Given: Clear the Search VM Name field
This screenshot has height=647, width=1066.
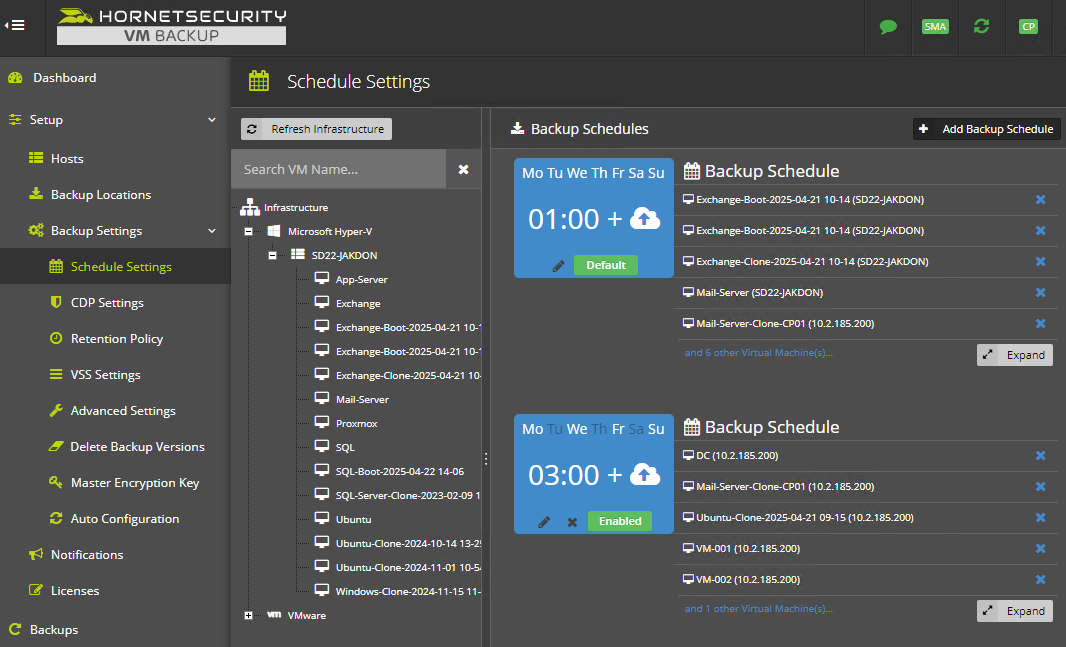Looking at the screenshot, I should (463, 169).
